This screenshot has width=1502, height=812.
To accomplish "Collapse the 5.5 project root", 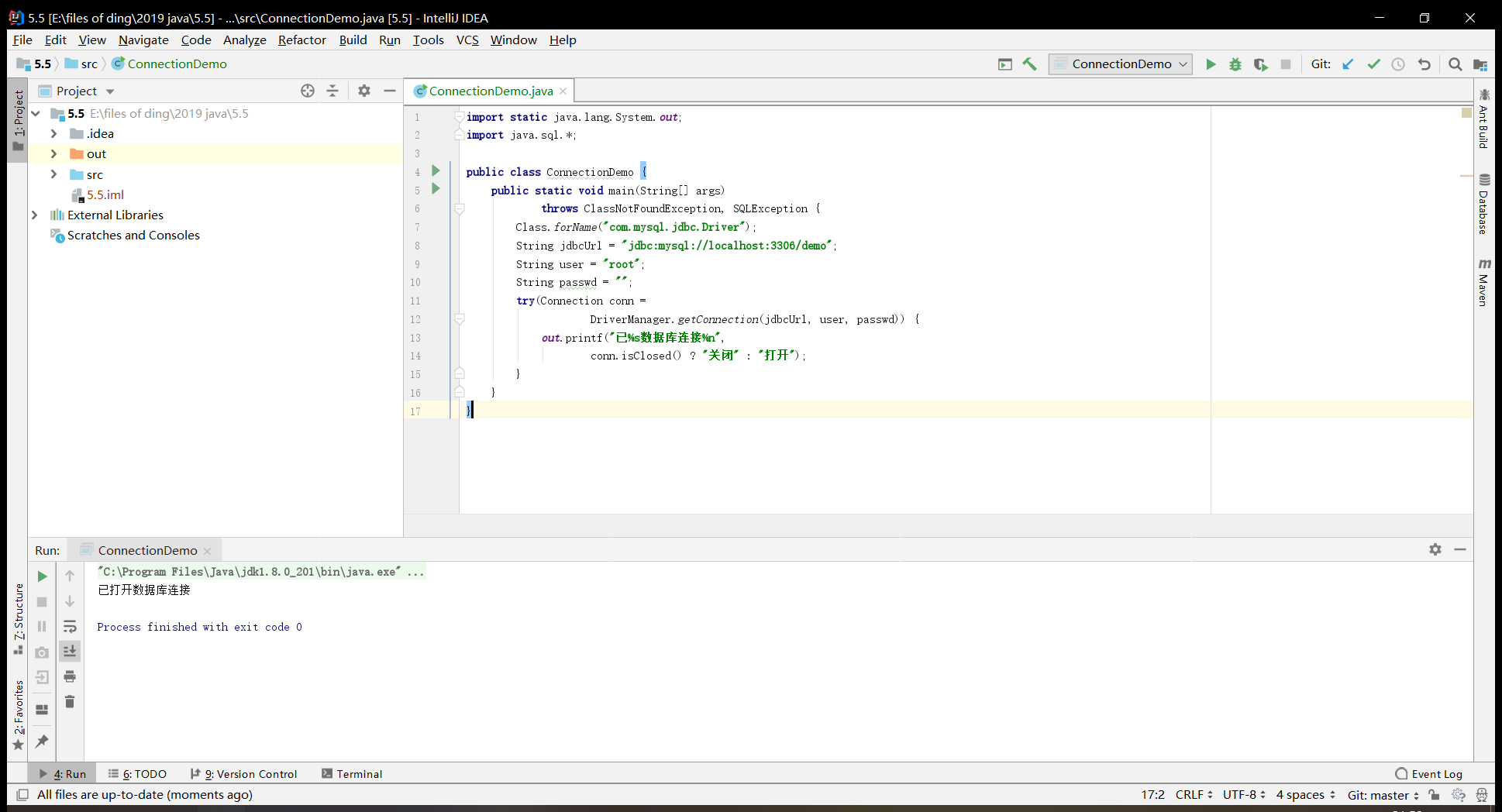I will [x=36, y=113].
